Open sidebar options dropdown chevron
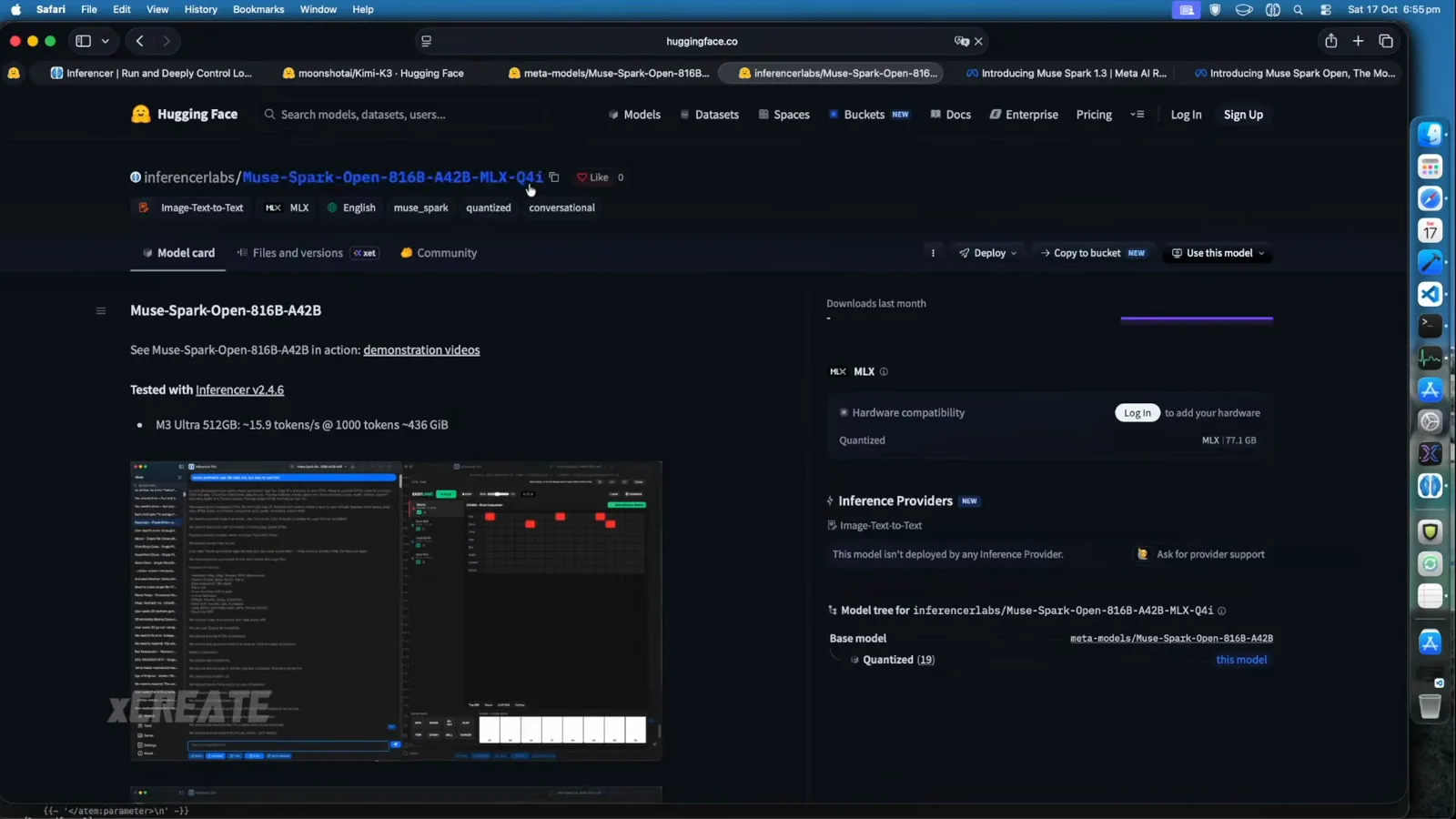This screenshot has height=819, width=1456. click(x=106, y=41)
